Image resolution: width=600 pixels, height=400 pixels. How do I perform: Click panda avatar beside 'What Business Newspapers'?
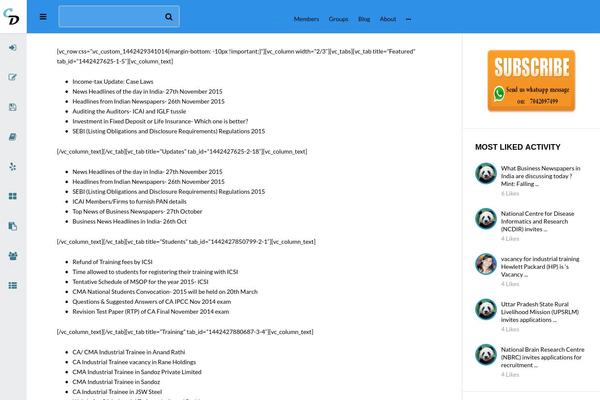[x=486, y=173]
